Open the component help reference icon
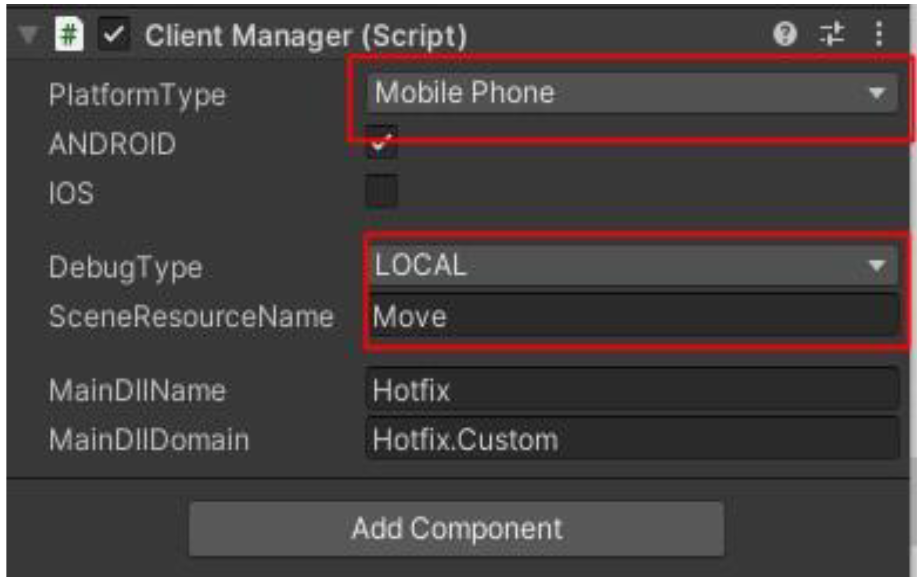This screenshot has height=577, width=917. point(786,35)
